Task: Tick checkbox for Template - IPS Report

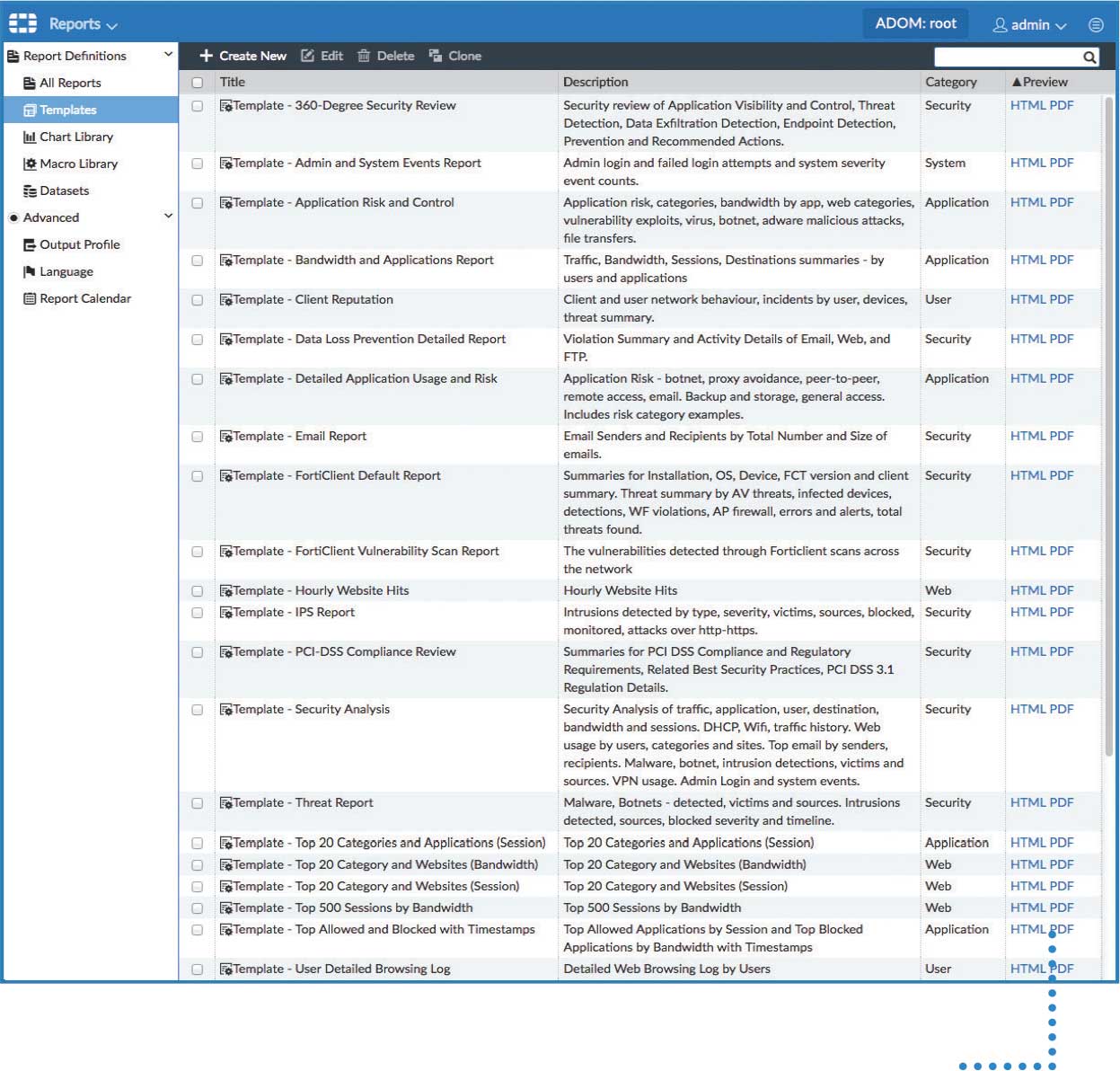Action: point(198,613)
